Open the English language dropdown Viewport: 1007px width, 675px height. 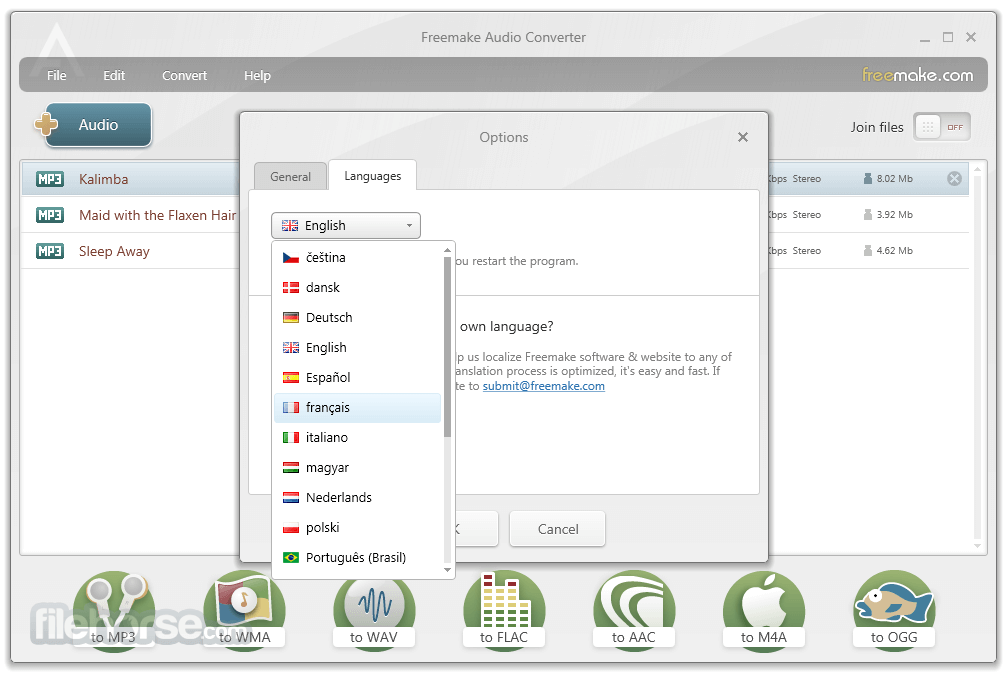point(346,225)
